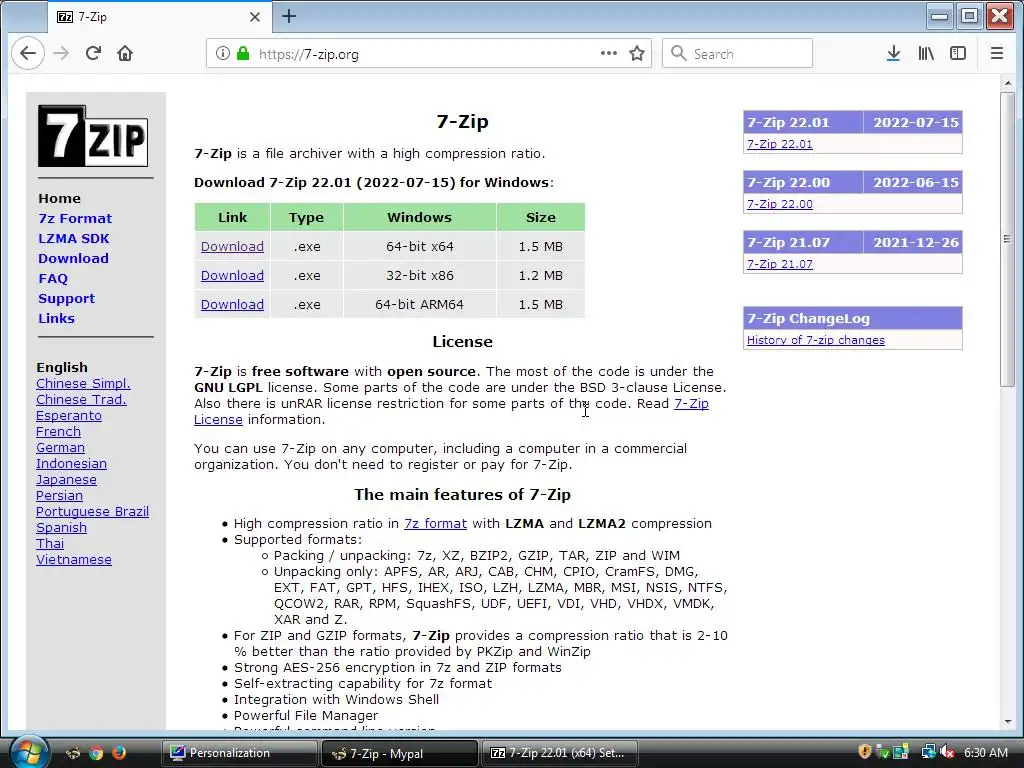Click the vertical scrollbar thumb
Screen dimensions: 1024x768
[1008, 239]
